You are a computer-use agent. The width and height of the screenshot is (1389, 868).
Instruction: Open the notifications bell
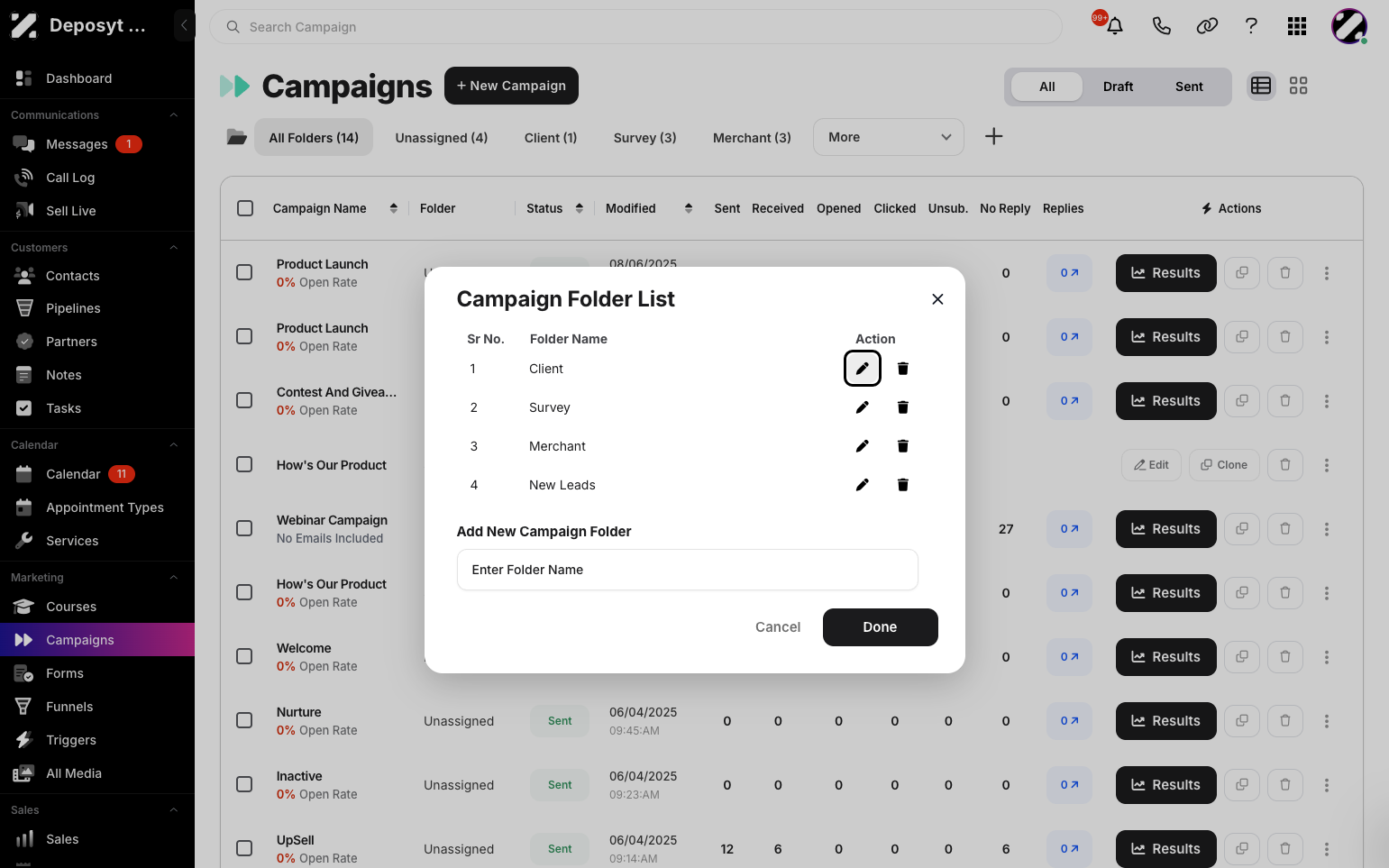pyautogui.click(x=1114, y=26)
